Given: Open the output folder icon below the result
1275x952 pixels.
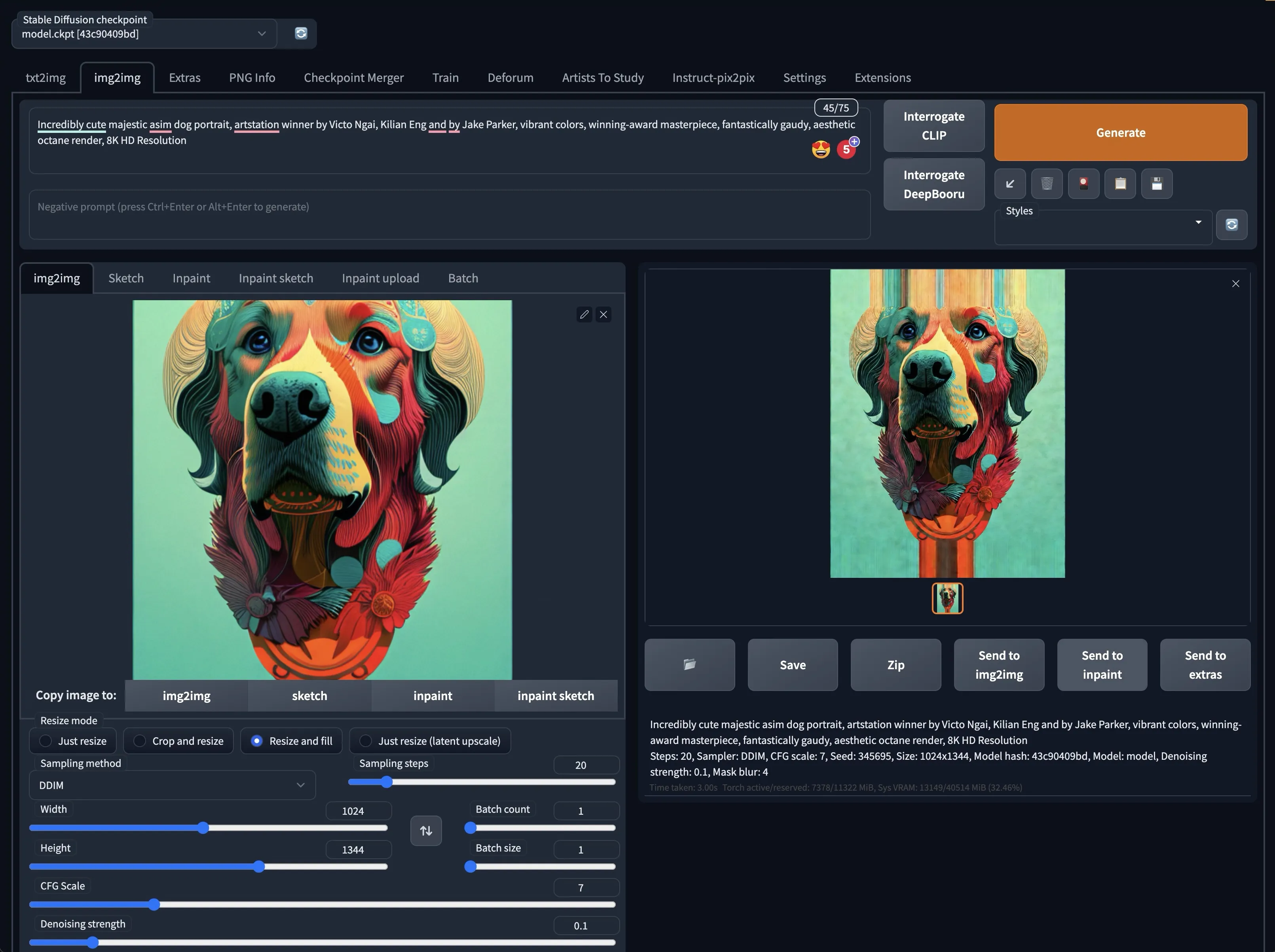Looking at the screenshot, I should click(x=689, y=664).
